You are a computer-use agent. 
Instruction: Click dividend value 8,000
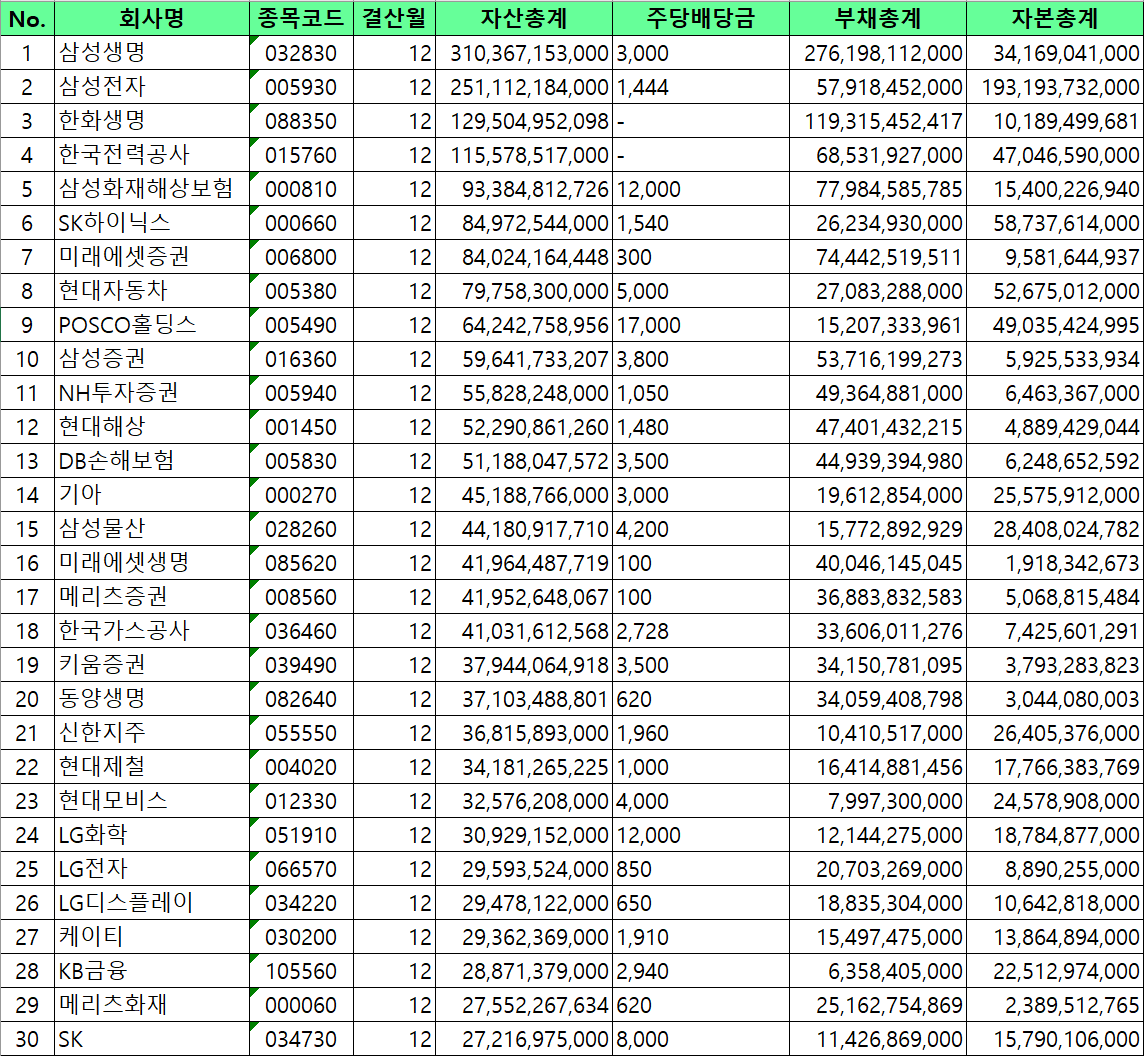[x=700, y=1039]
